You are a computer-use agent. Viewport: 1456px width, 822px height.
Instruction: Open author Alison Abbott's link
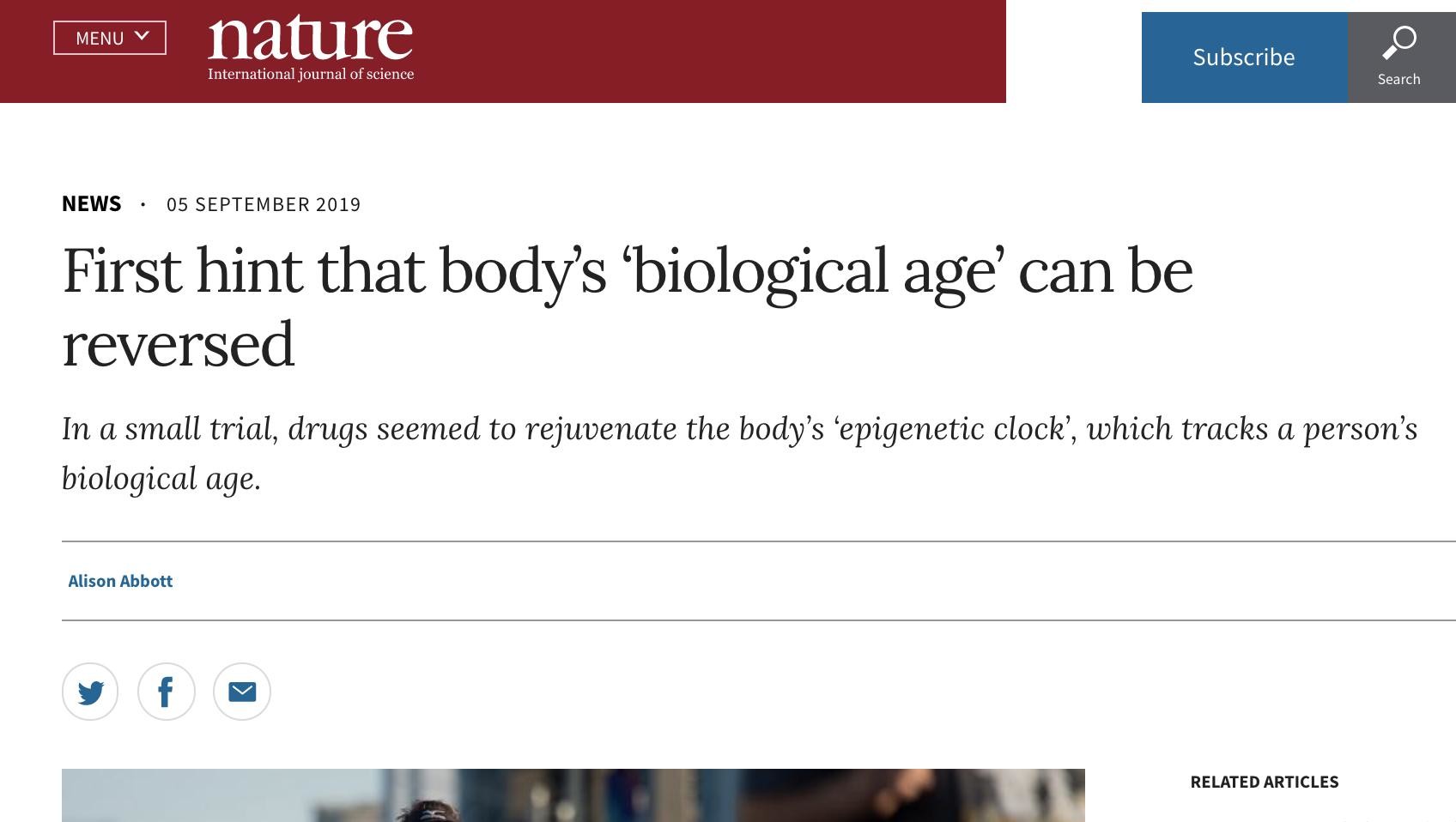120,581
